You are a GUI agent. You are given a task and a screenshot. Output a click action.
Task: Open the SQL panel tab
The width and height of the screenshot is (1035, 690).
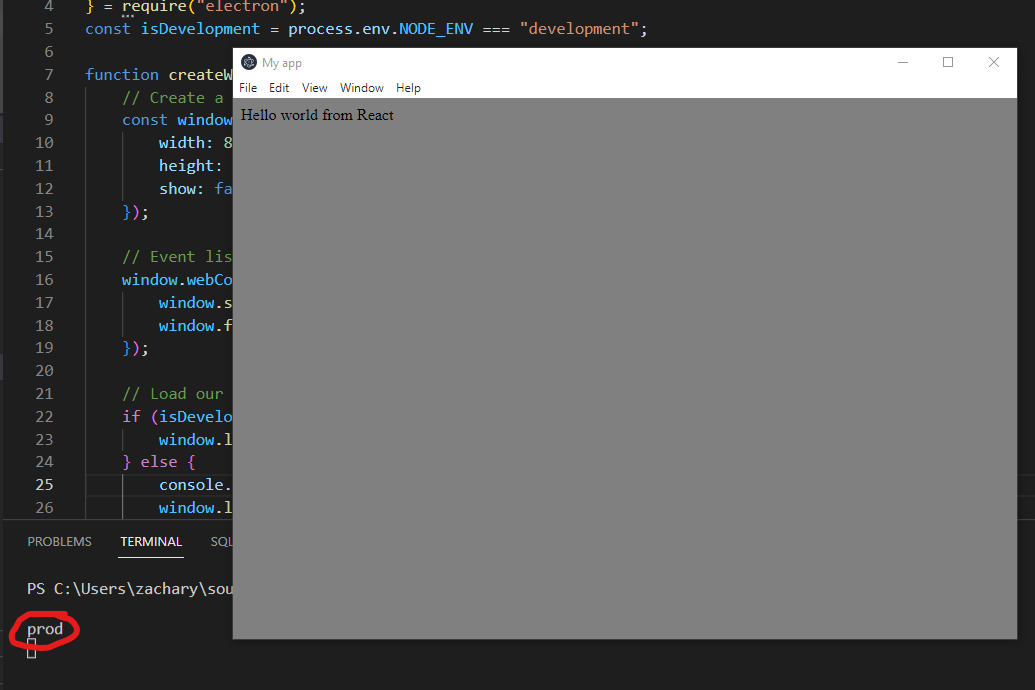tap(222, 541)
